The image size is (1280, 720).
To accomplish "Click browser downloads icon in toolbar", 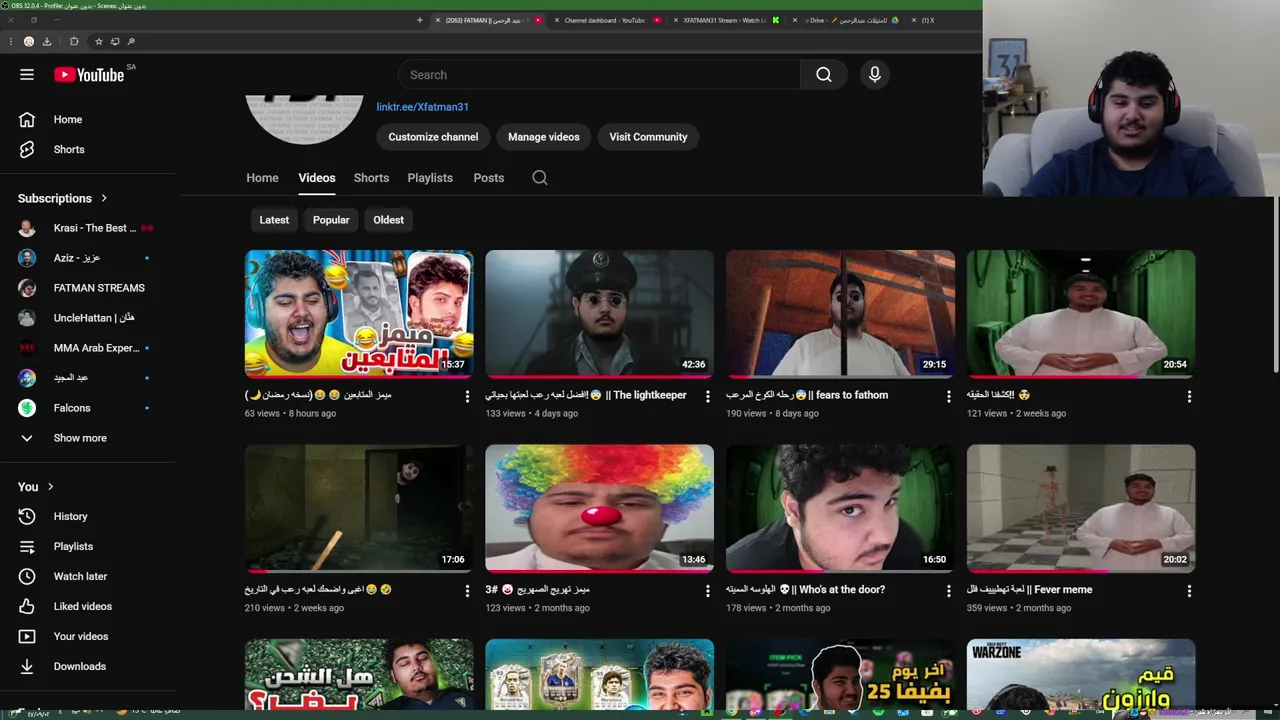I will point(47,41).
